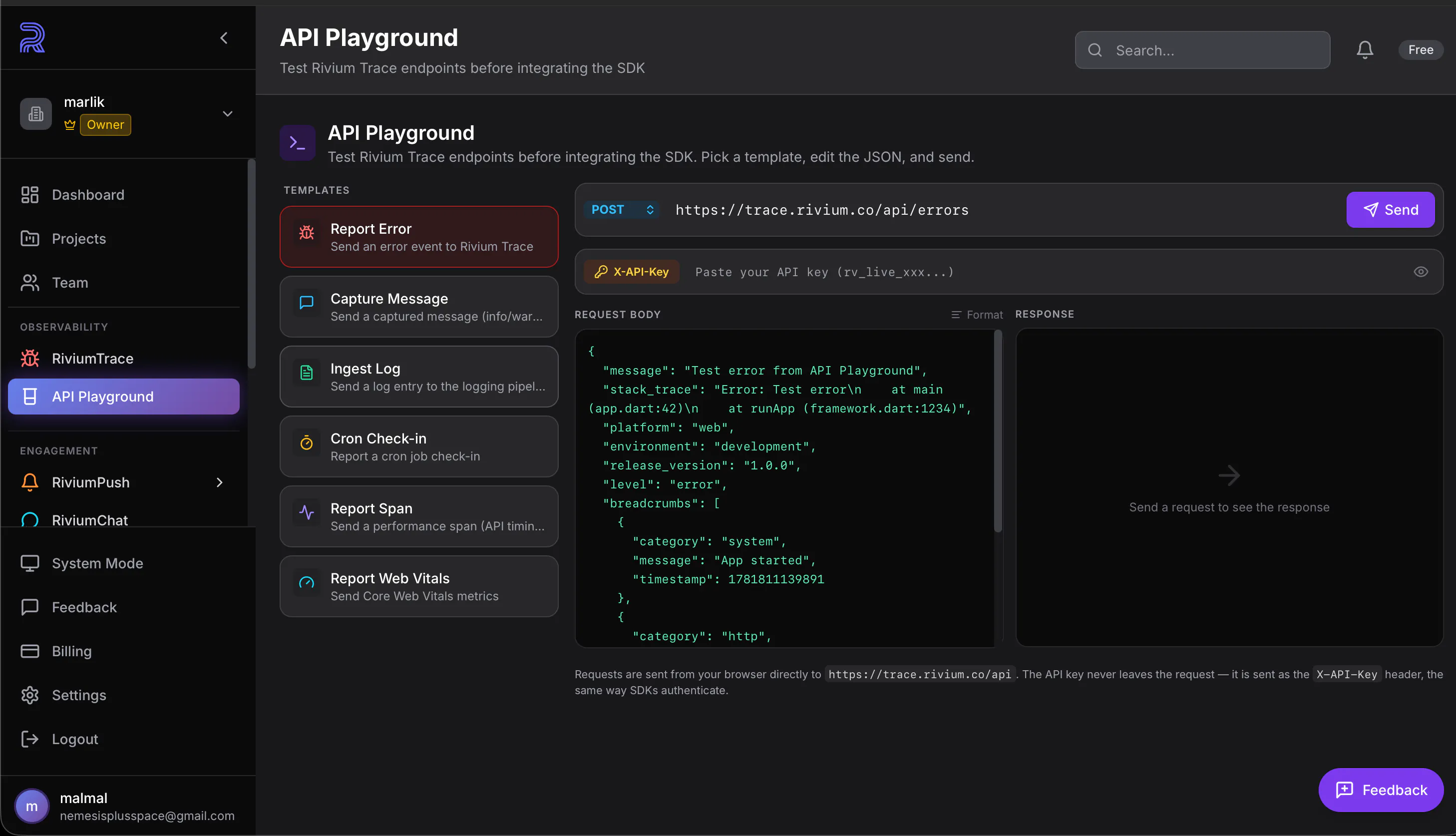Go to the Team page

point(124,283)
